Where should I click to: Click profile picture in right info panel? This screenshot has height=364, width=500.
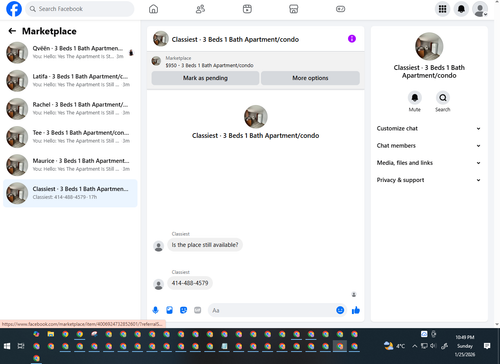(429, 46)
